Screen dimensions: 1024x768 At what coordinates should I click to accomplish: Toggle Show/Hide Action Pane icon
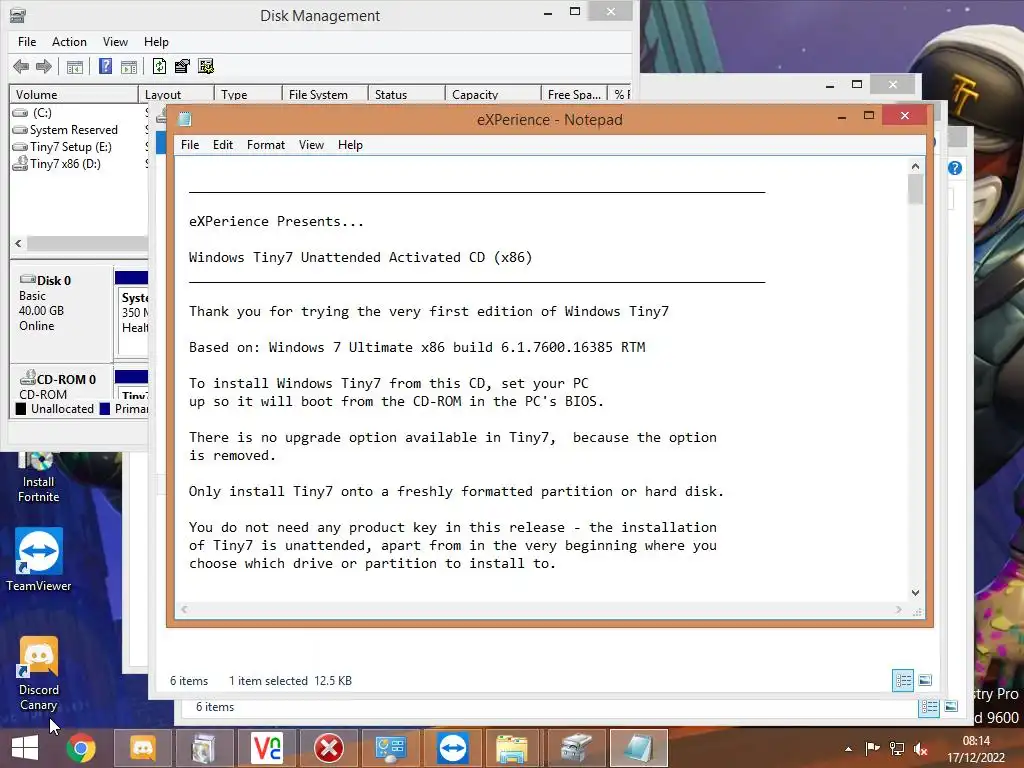click(x=129, y=67)
